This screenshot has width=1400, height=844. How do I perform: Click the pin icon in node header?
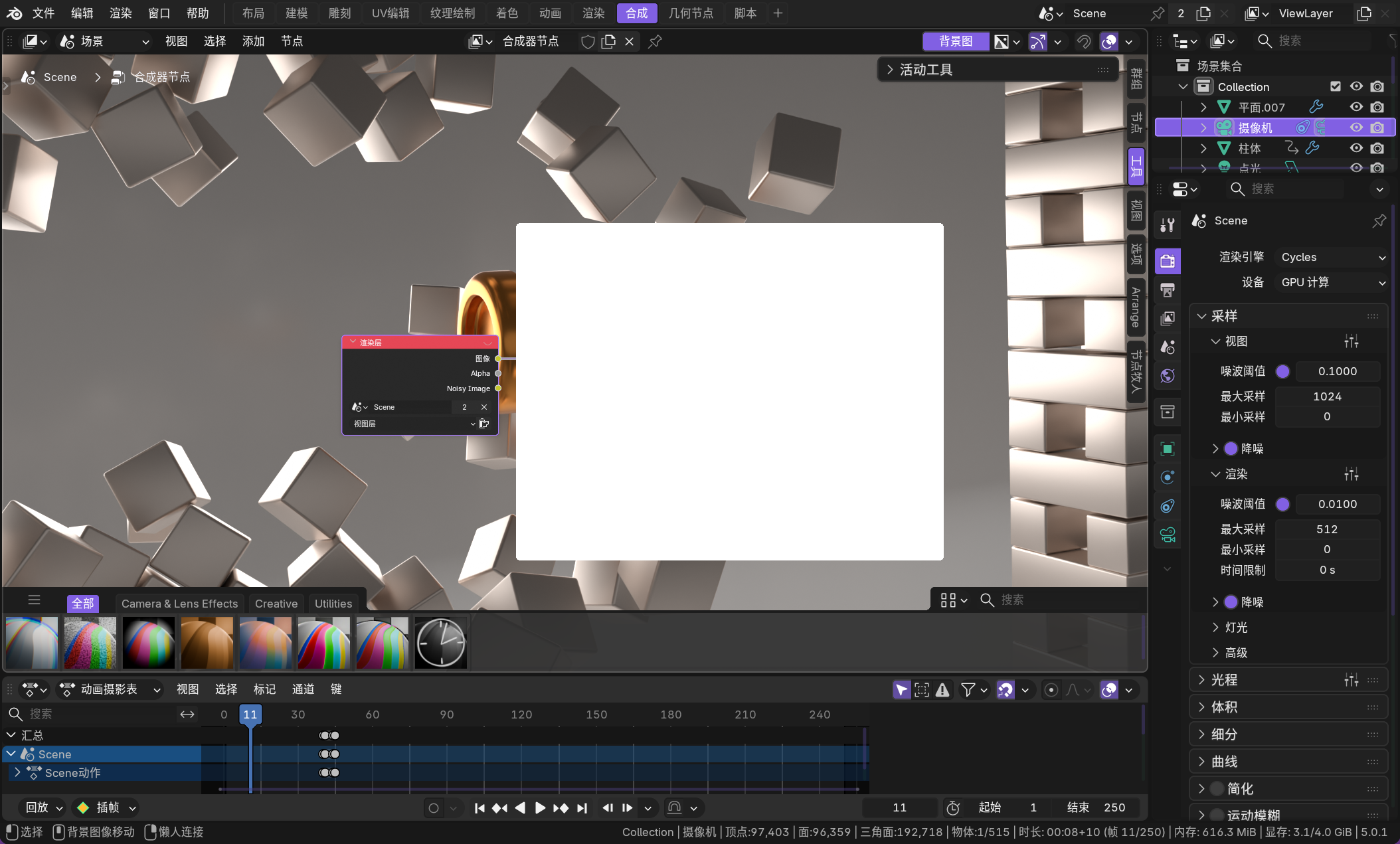pyautogui.click(x=655, y=41)
